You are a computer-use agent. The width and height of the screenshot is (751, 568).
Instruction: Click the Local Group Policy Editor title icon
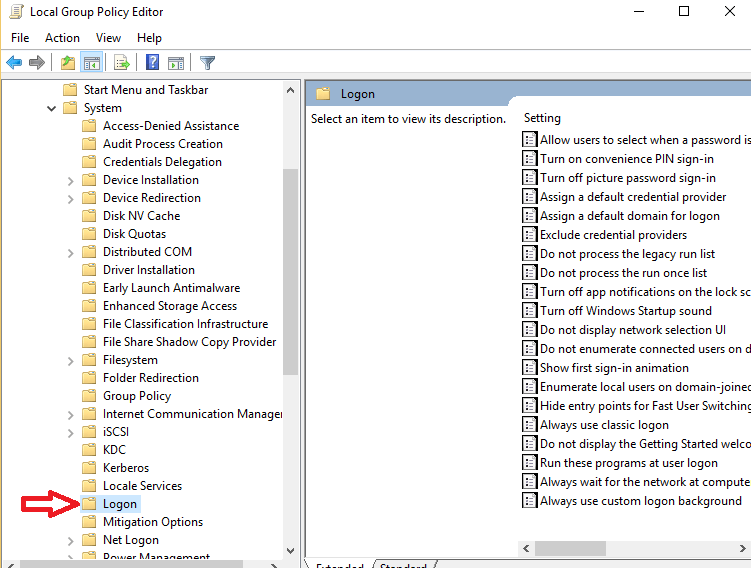click(x=16, y=11)
